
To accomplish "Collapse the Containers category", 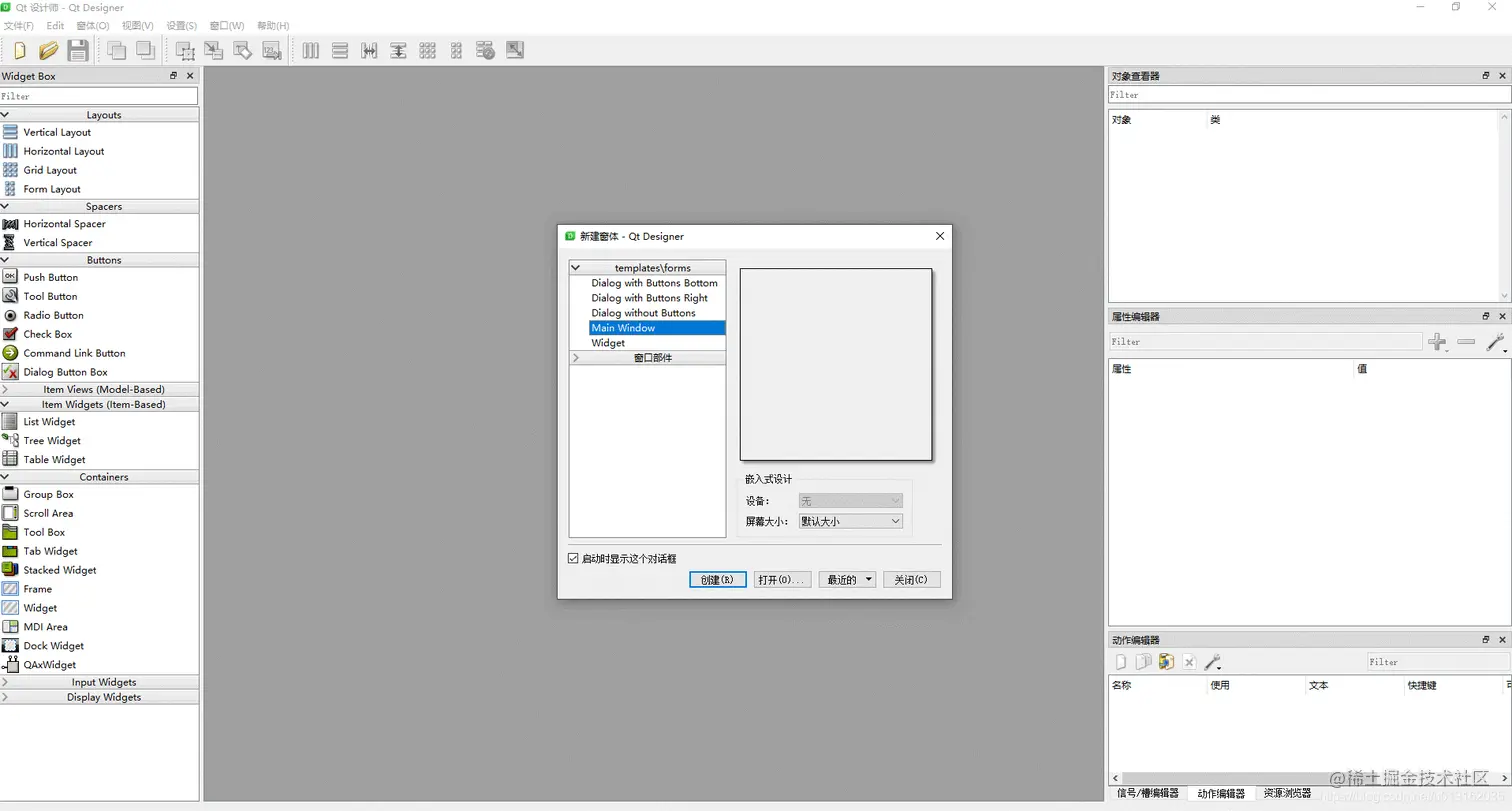I will click(5, 477).
